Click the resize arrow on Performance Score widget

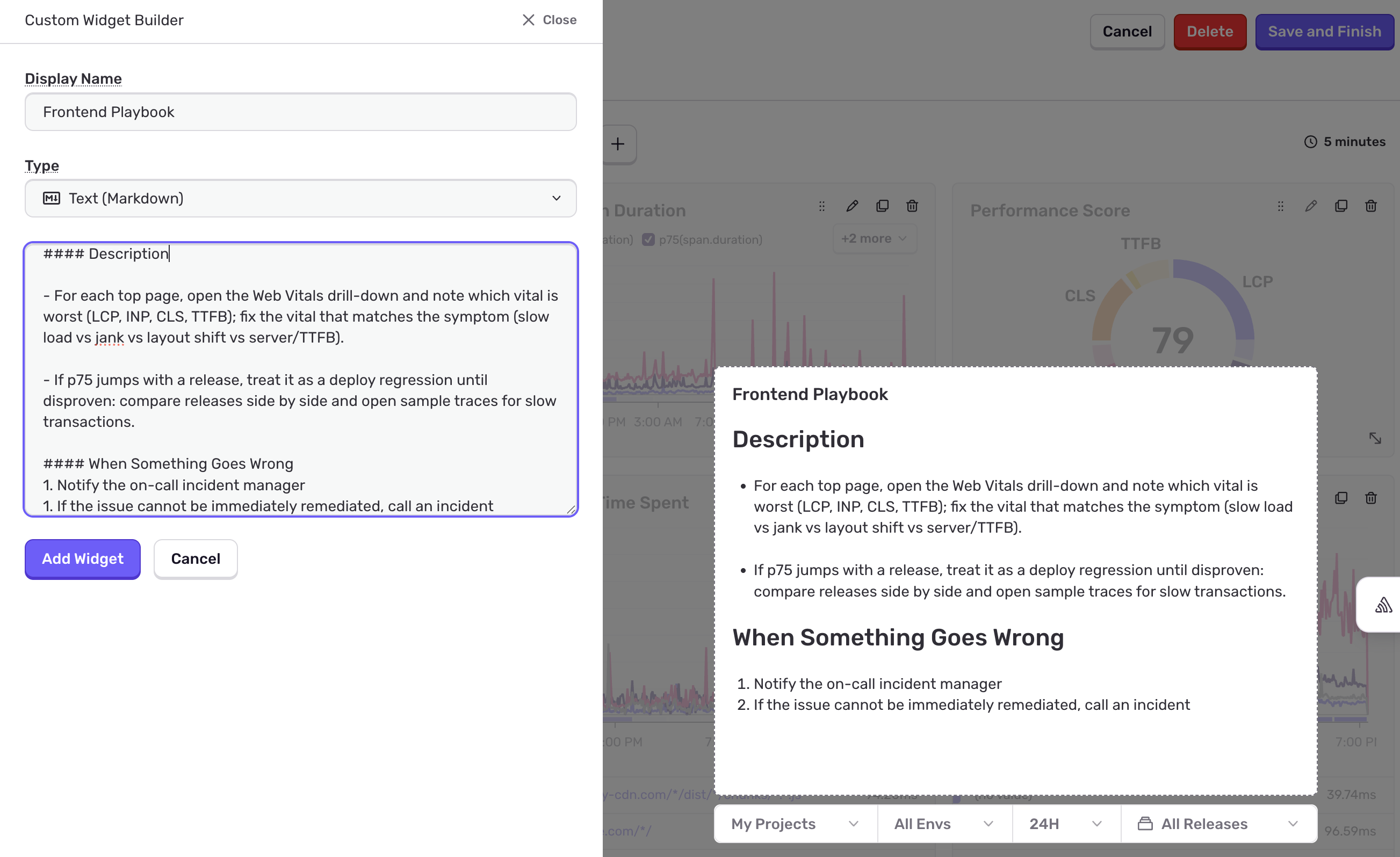(1375, 438)
